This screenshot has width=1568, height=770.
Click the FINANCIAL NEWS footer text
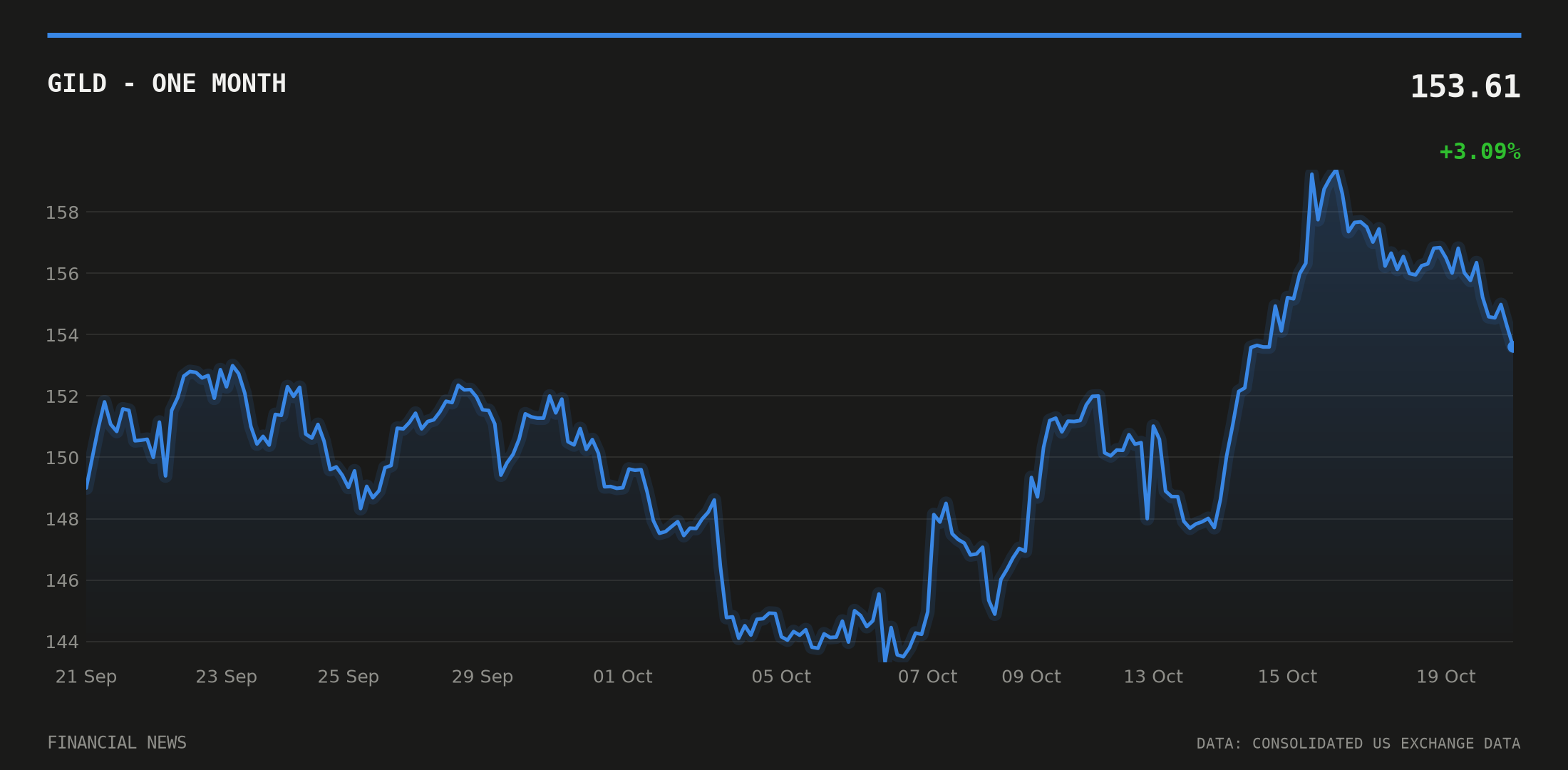click(x=117, y=743)
